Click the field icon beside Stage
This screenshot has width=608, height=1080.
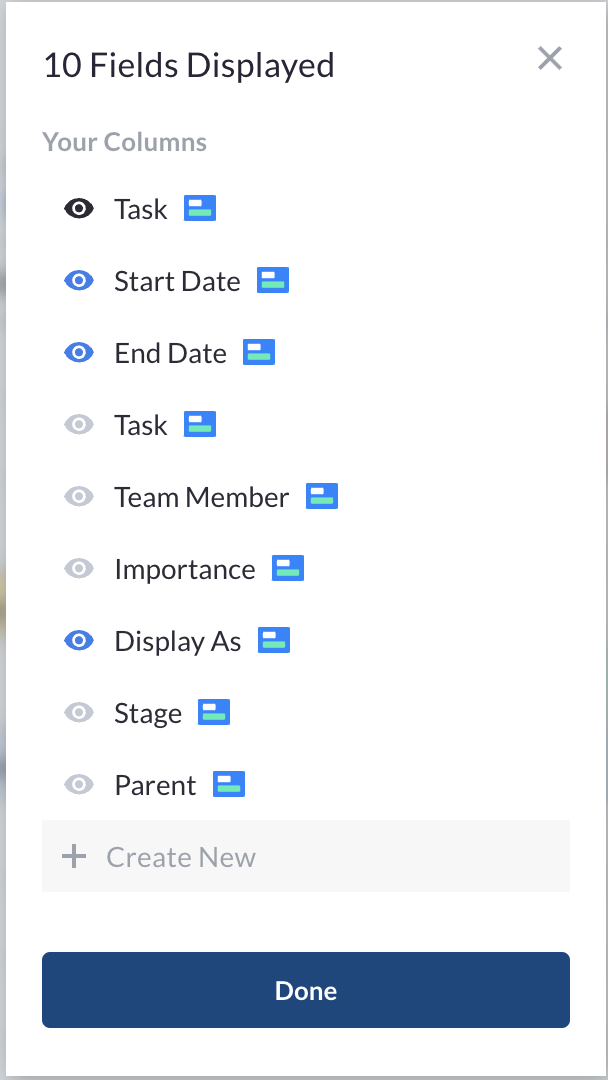(214, 712)
